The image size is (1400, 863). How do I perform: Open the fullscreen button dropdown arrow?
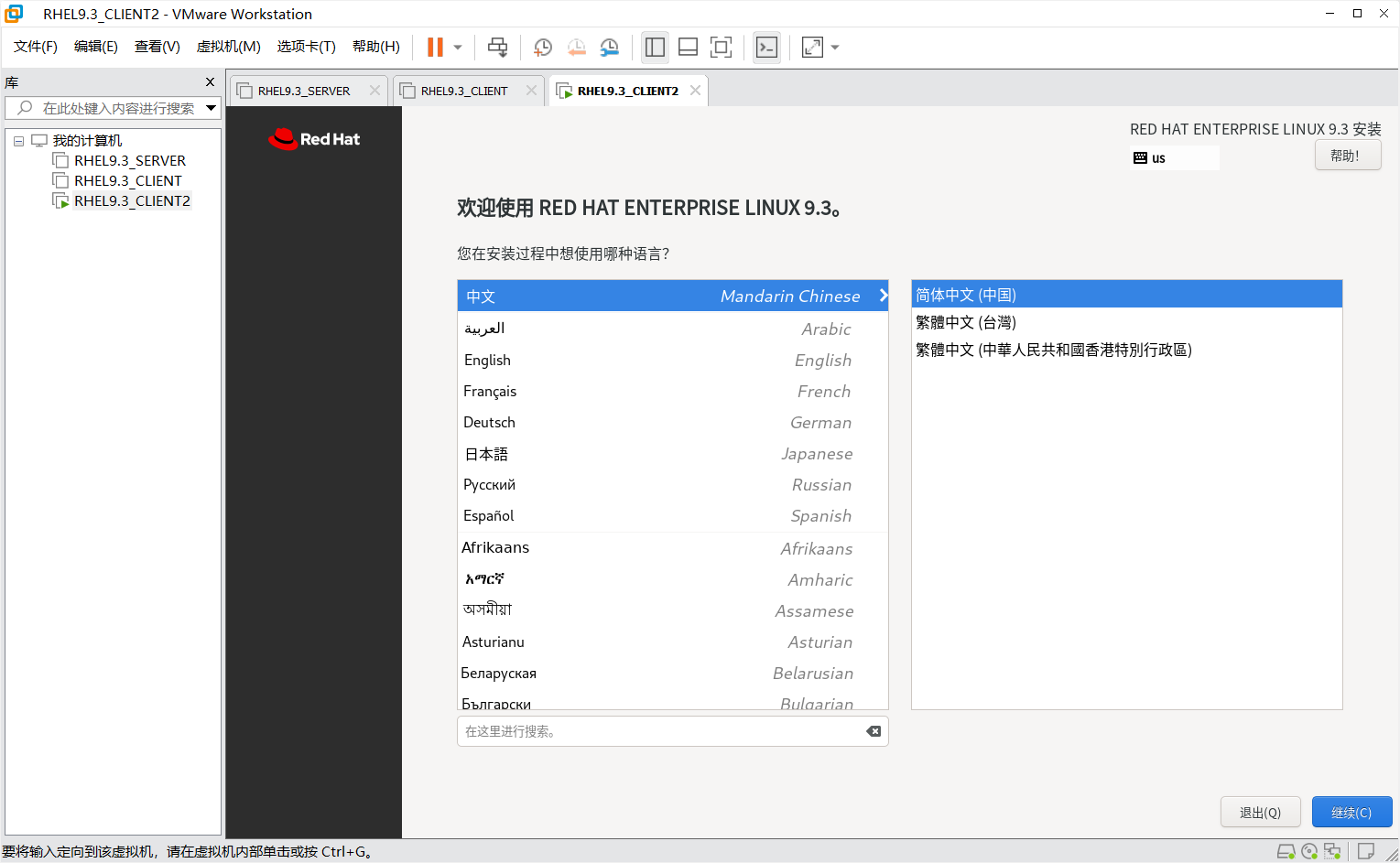click(x=830, y=47)
